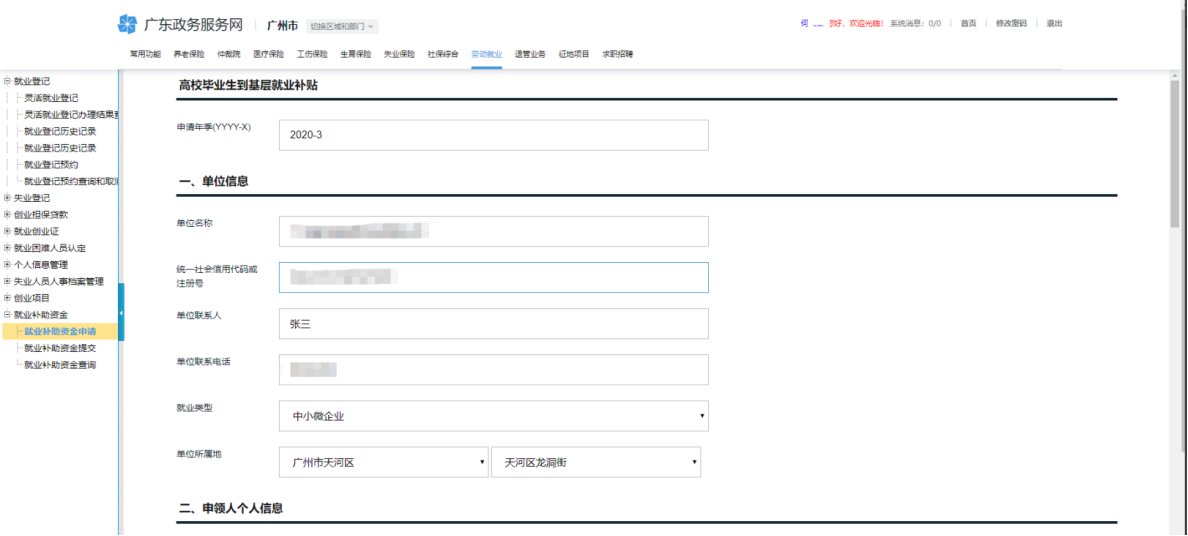The width and height of the screenshot is (1188, 536).
Task: Click the 广东政务服务网 logo icon
Action: tap(127, 25)
